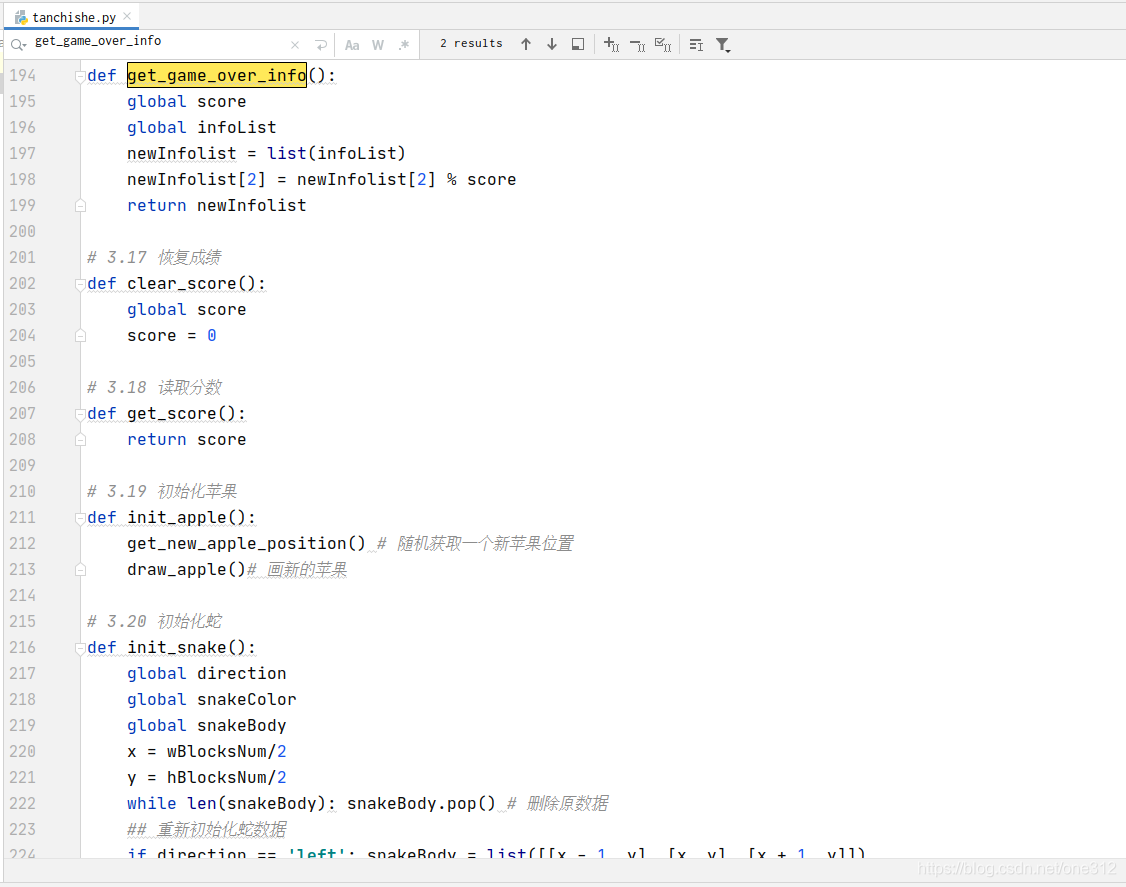Click comment '# 3.17 恢复成绩'
Screen dimensions: 1126x887
[154, 257]
